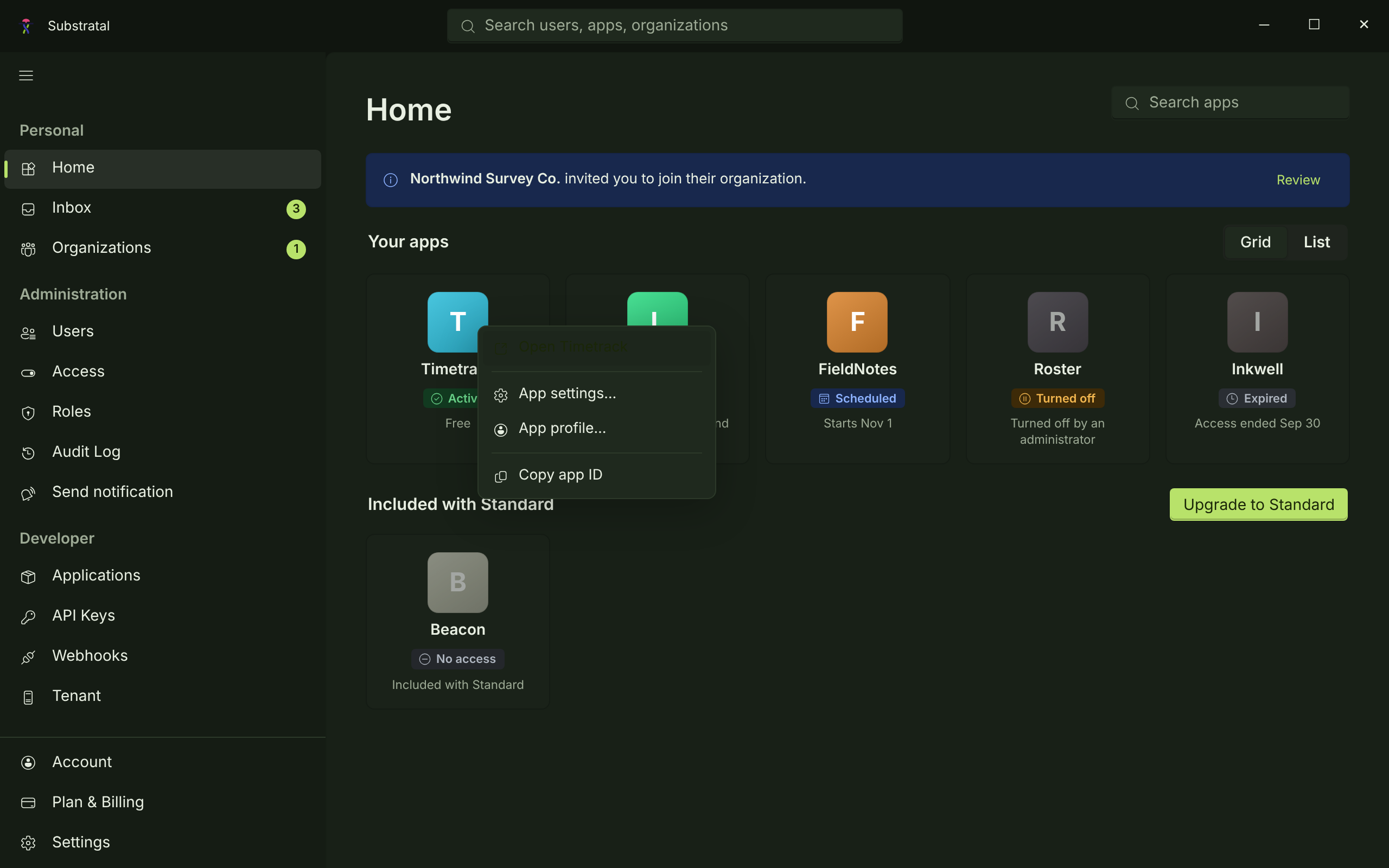Click the Plan & Billing card icon
The width and height of the screenshot is (1389, 868).
click(x=28, y=802)
